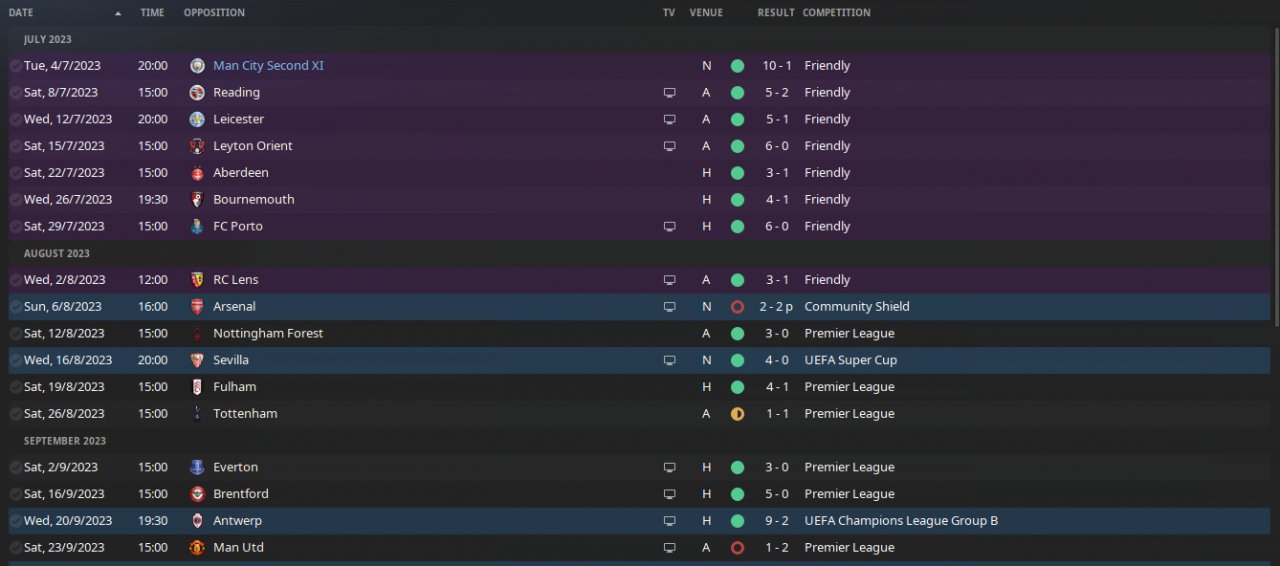This screenshot has height=566, width=1280.
Task: Click the Arsenal club badge icon
Action: 197,307
